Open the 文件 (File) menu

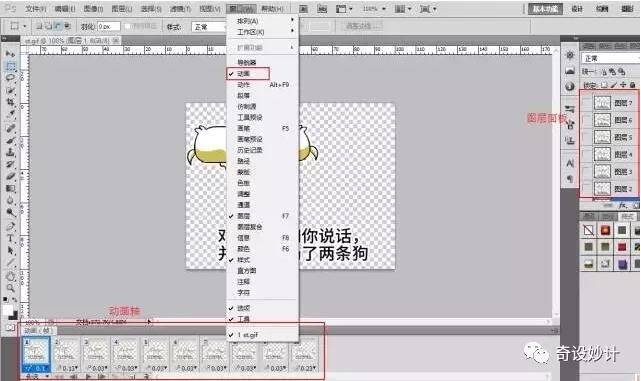pos(36,9)
